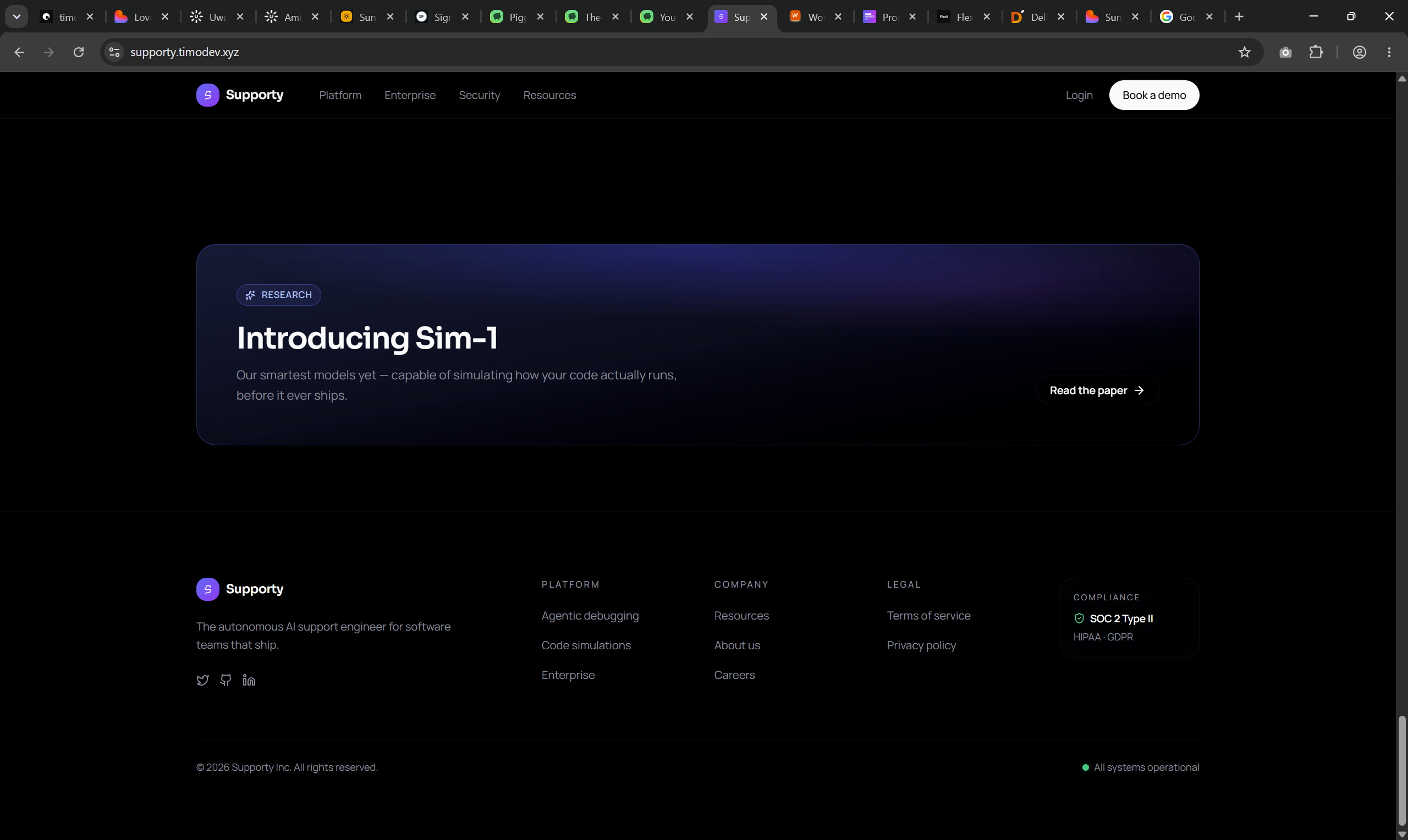The height and width of the screenshot is (840, 1408).
Task: Open Privacy policy link
Action: click(921, 645)
